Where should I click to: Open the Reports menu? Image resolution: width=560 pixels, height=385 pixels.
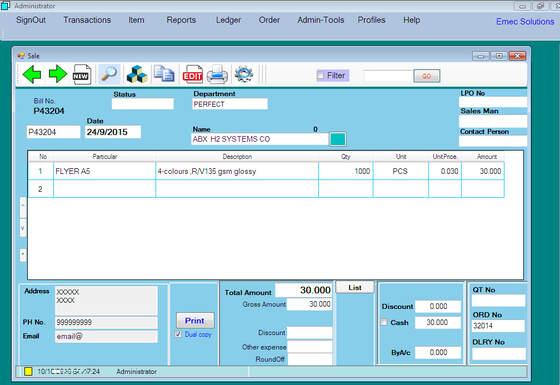(181, 20)
